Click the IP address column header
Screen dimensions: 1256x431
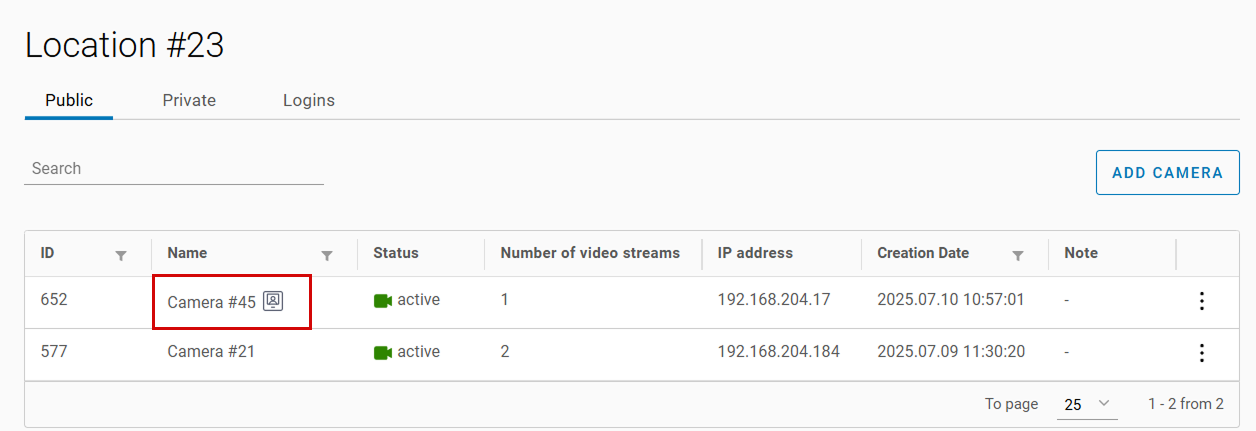point(755,253)
